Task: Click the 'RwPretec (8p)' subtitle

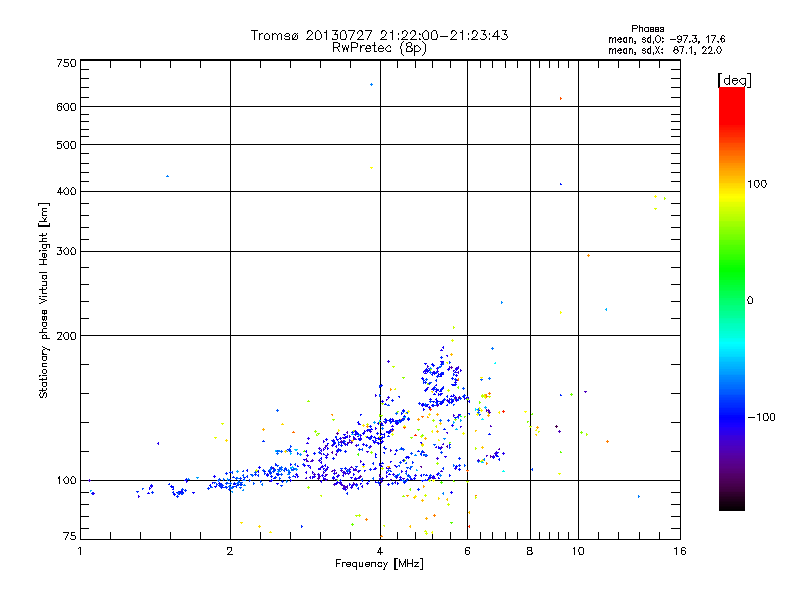Action: (379, 48)
